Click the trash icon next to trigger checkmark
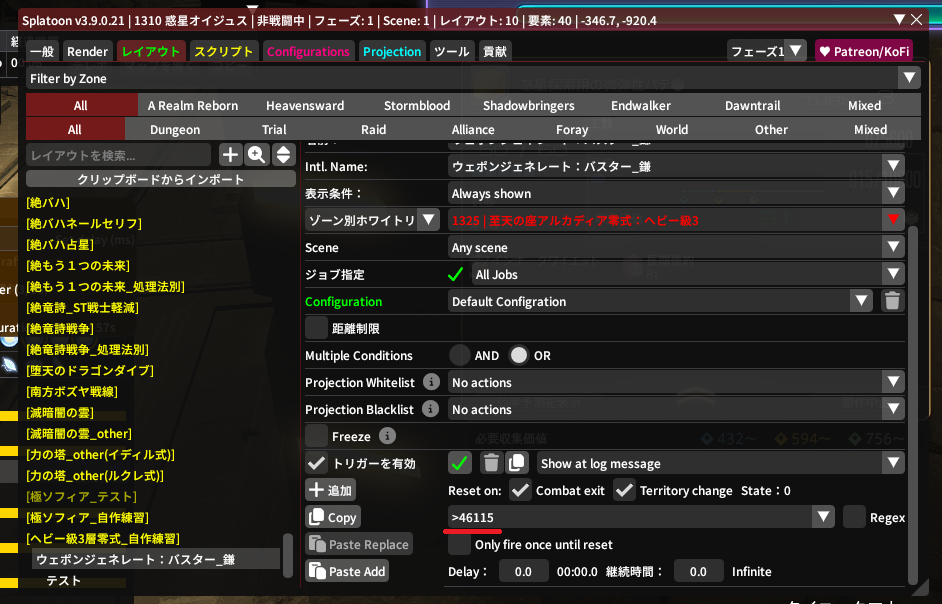 pyautogui.click(x=490, y=463)
